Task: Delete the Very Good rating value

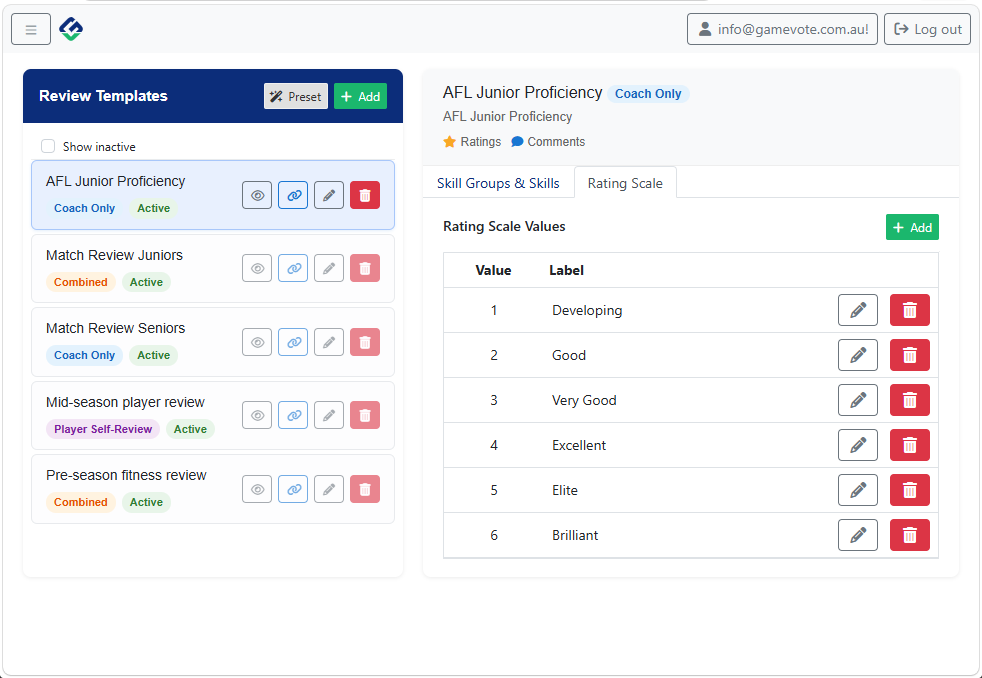Action: [909, 400]
